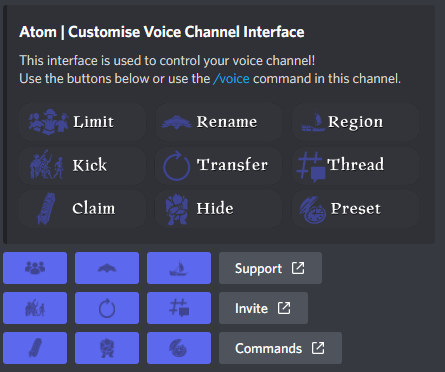Click the blue Kick button icon

tap(35, 308)
